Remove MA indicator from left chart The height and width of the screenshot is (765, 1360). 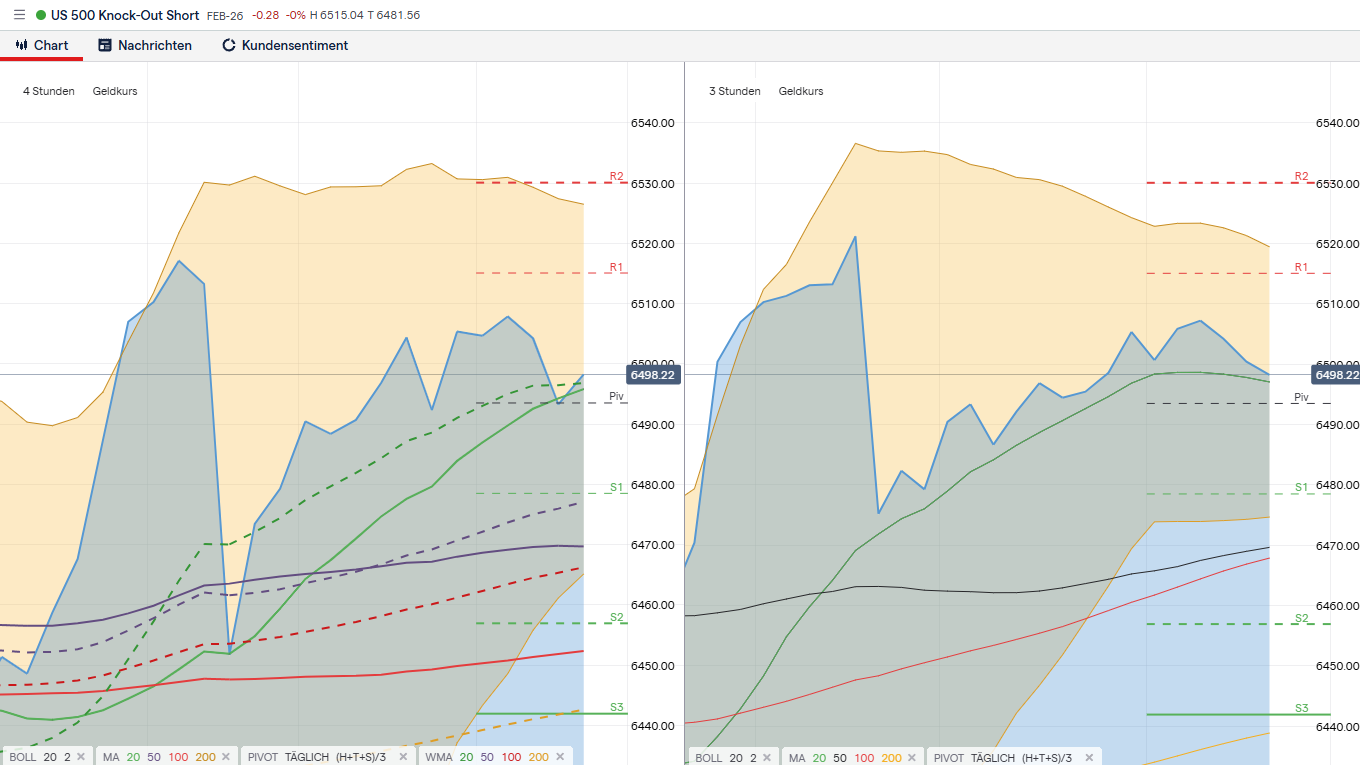coord(226,757)
